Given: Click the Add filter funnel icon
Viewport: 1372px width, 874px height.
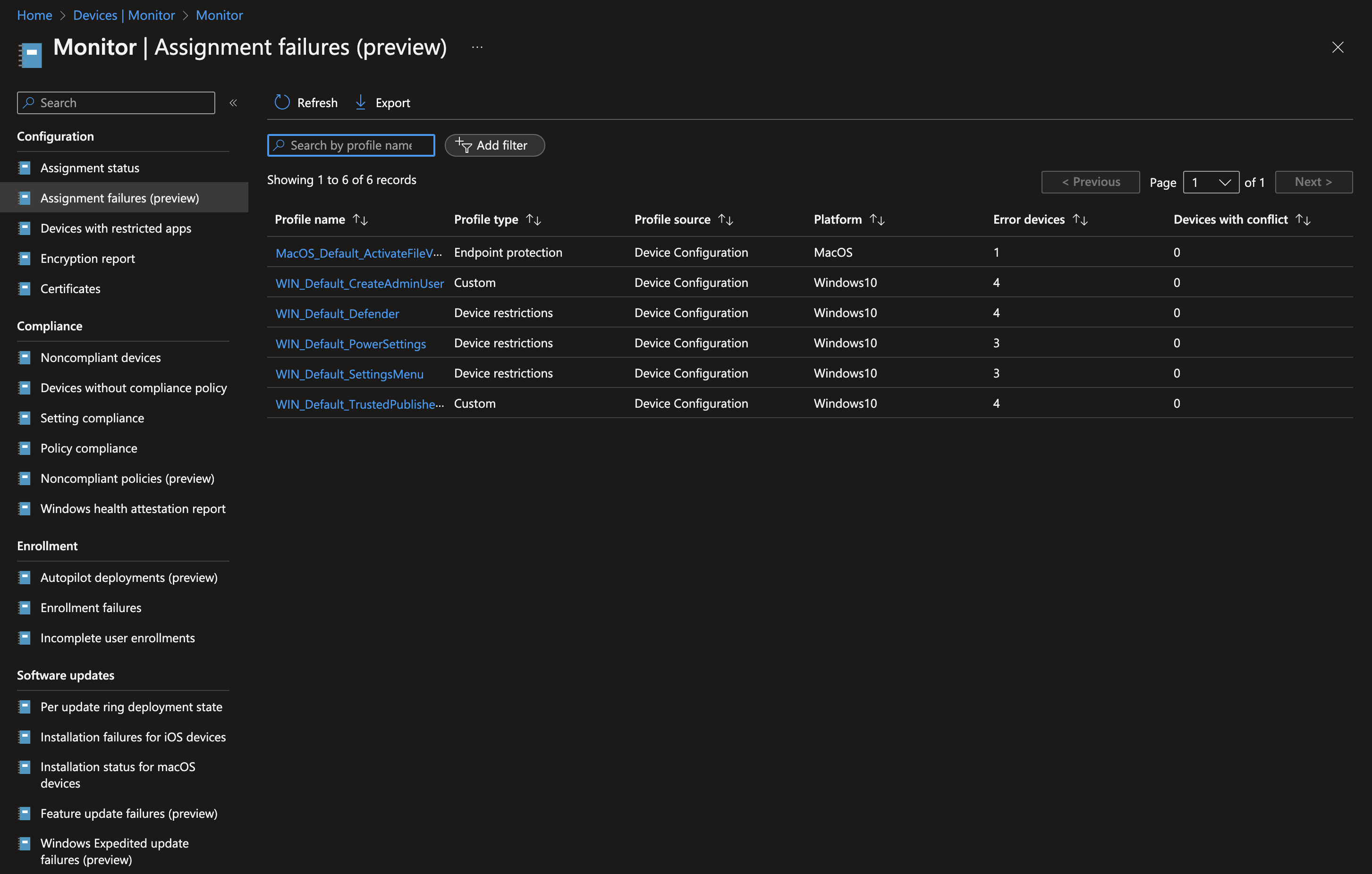Looking at the screenshot, I should point(464,146).
